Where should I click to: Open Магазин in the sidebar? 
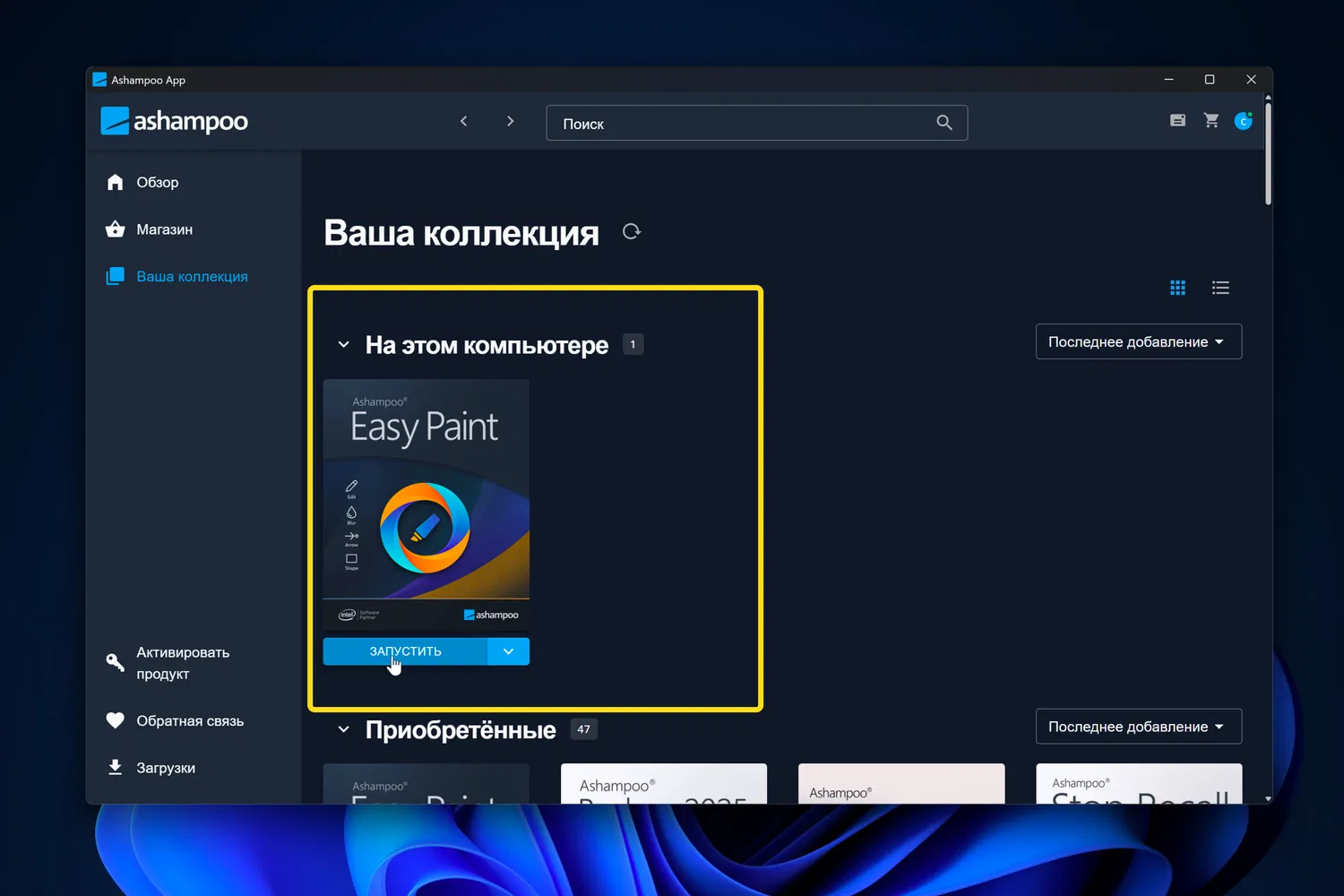[x=165, y=229]
